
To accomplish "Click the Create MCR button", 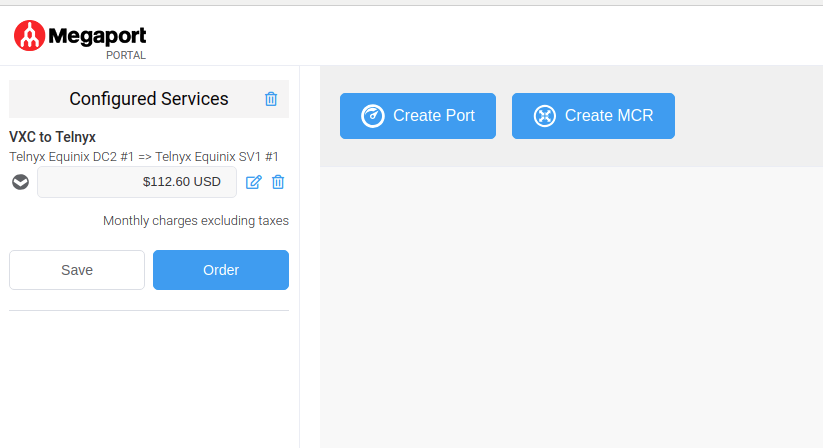I will pyautogui.click(x=593, y=116).
